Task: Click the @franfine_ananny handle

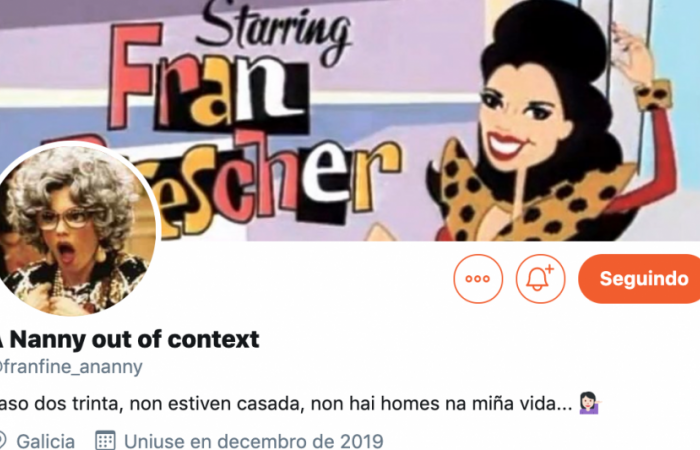Action: (71, 367)
